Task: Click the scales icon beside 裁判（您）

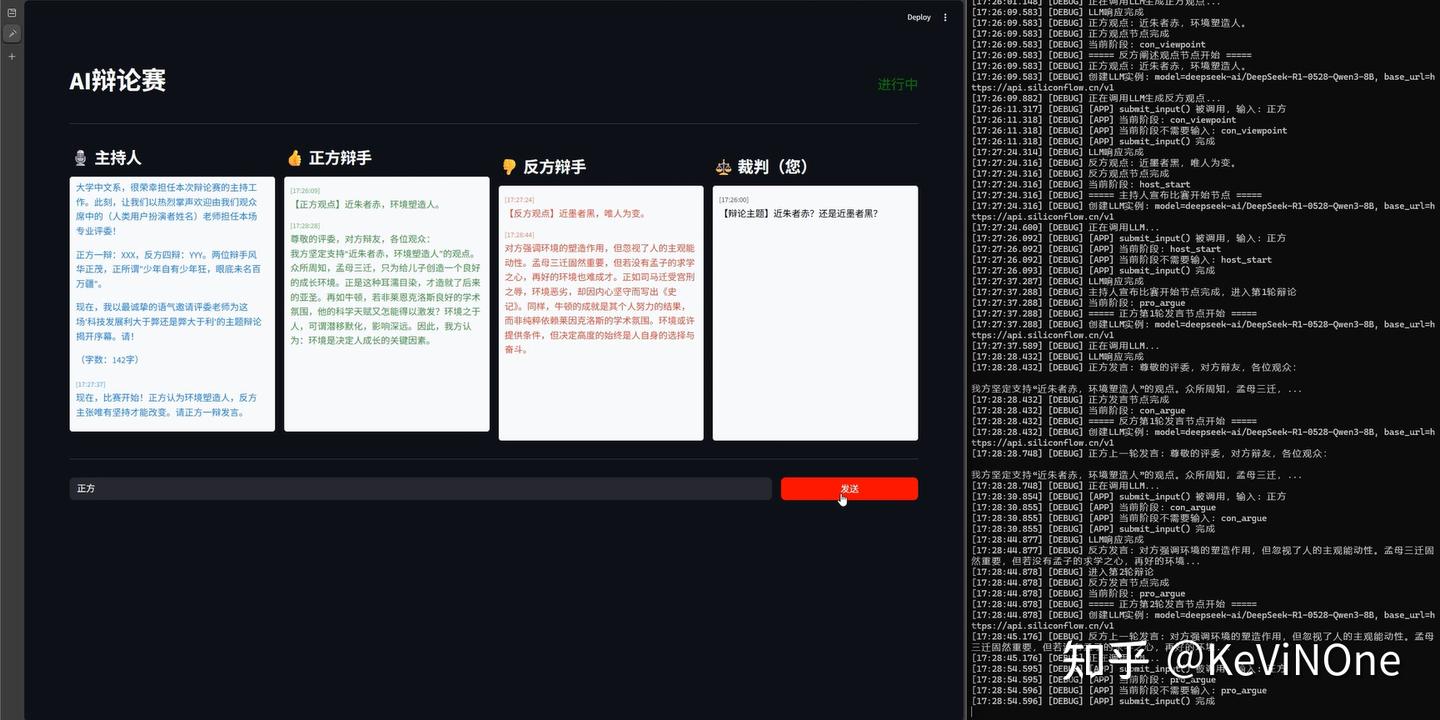Action: (x=723, y=166)
